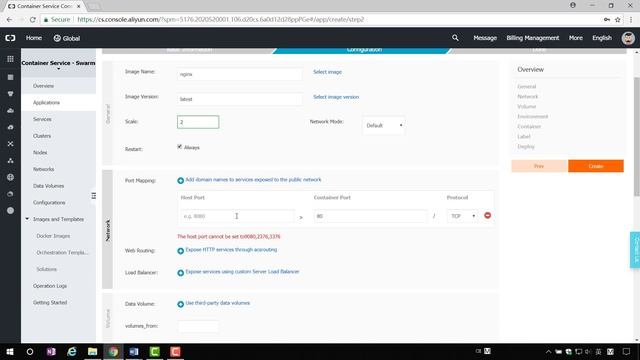640x360 pixels.
Task: Expand Container Service - Swarm selector
Action: 58,64
